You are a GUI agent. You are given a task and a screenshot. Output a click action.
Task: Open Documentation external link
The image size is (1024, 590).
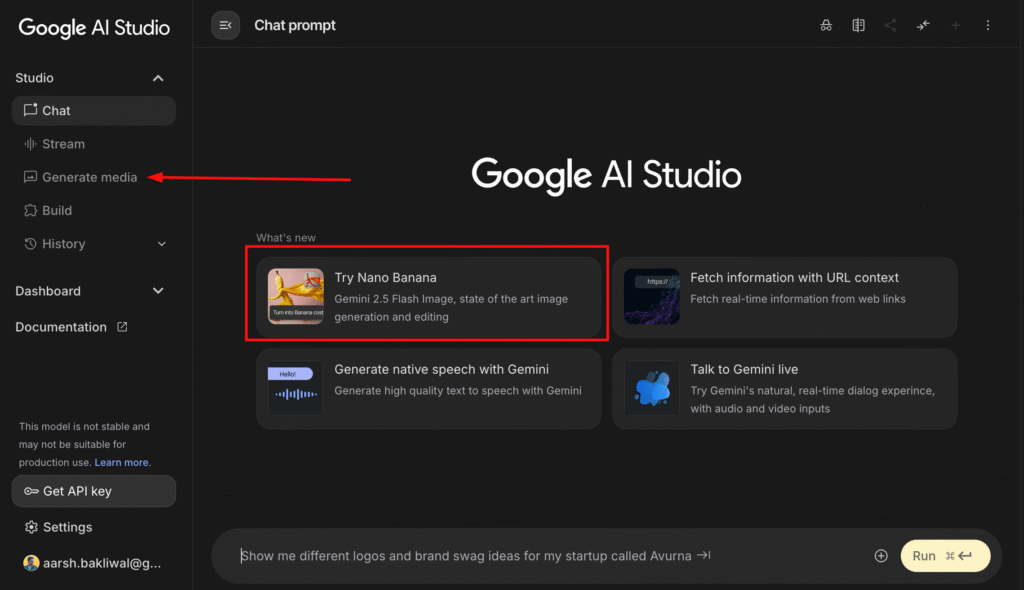(71, 327)
